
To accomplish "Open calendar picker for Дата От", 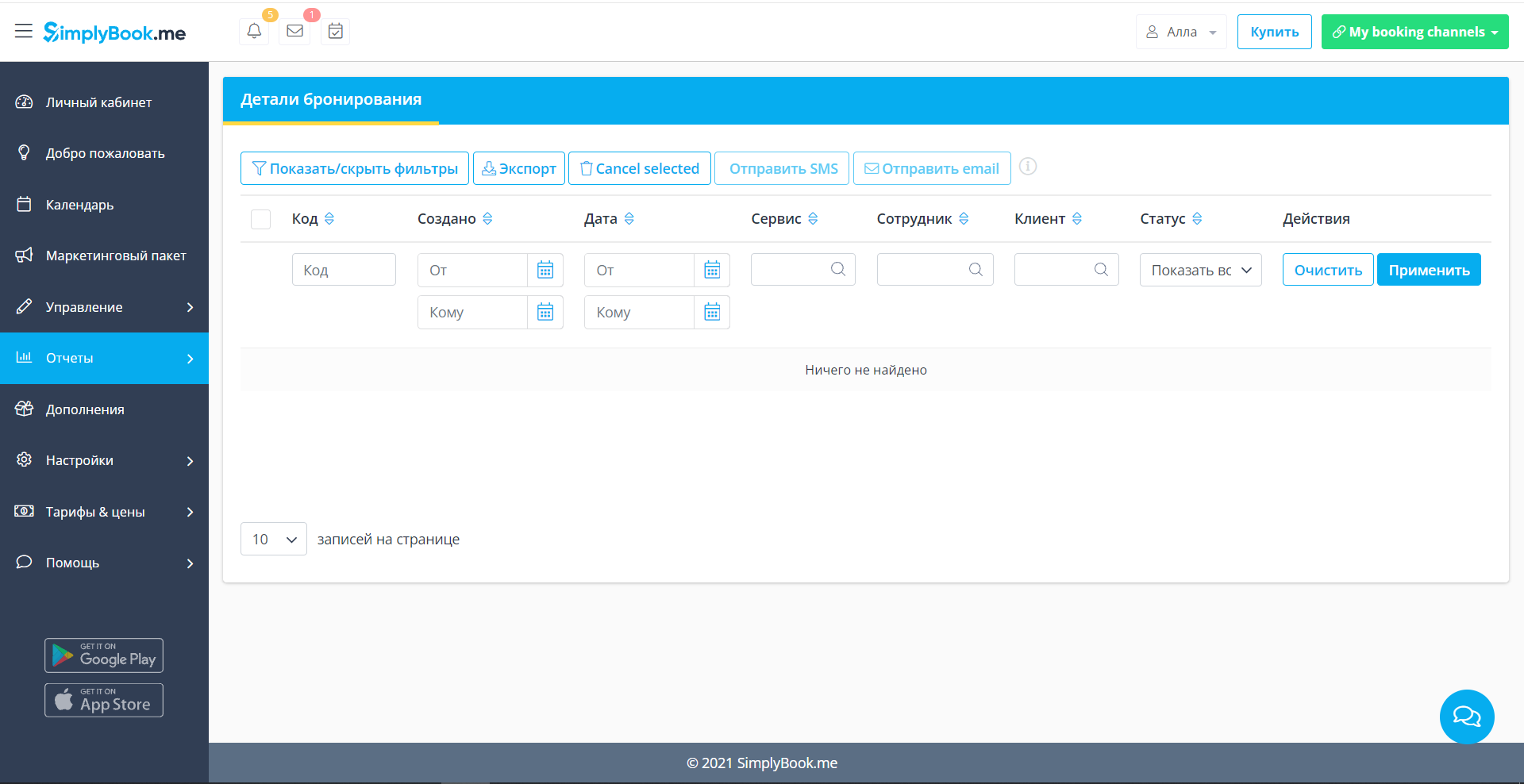I will 712,270.
